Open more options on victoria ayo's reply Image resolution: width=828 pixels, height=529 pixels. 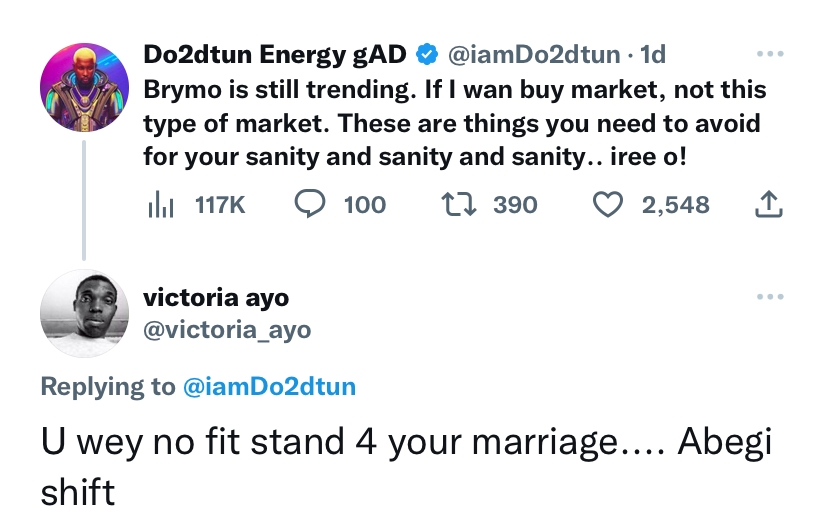768,297
